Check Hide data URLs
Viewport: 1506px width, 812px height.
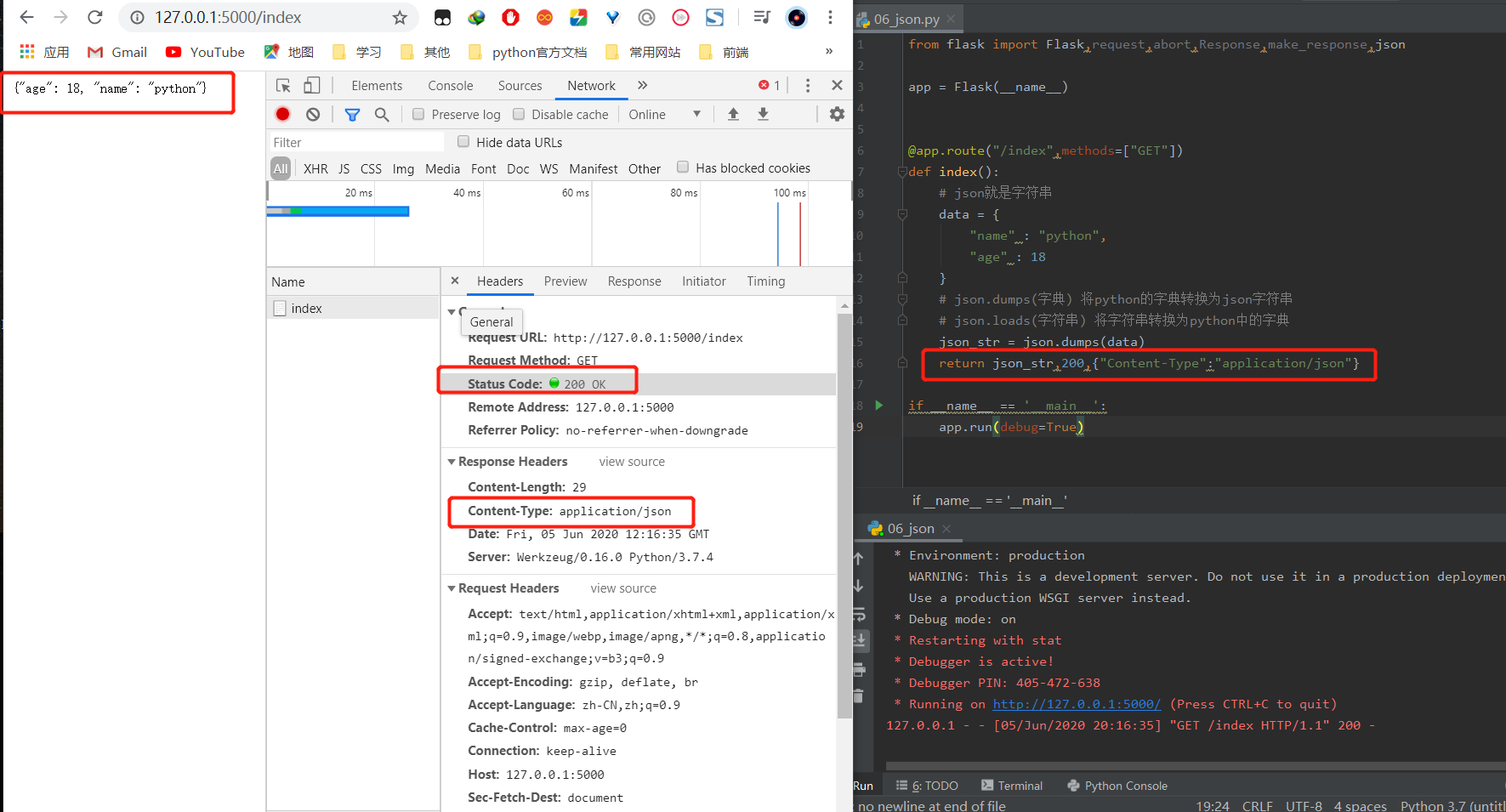coord(463,141)
